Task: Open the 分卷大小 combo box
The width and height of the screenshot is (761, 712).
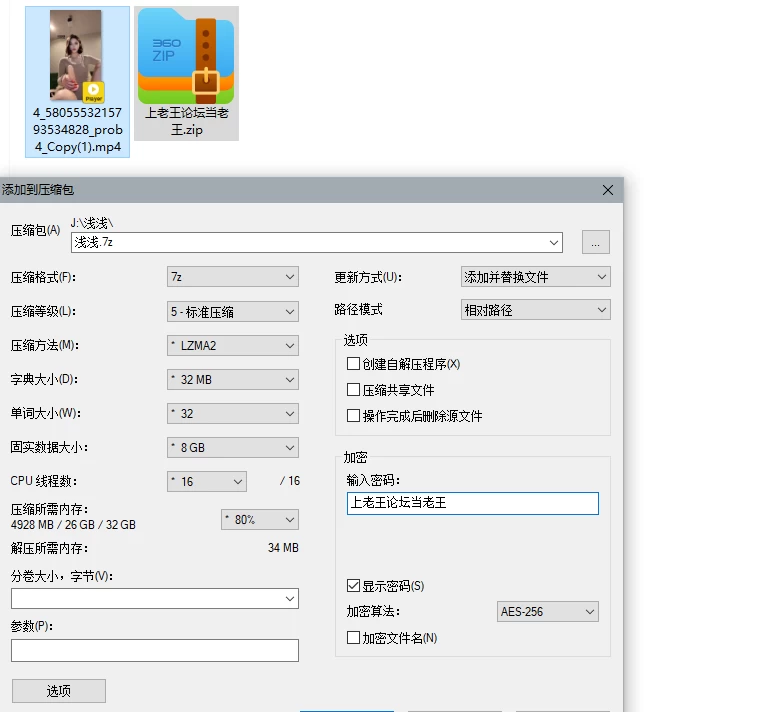Action: [x=155, y=598]
